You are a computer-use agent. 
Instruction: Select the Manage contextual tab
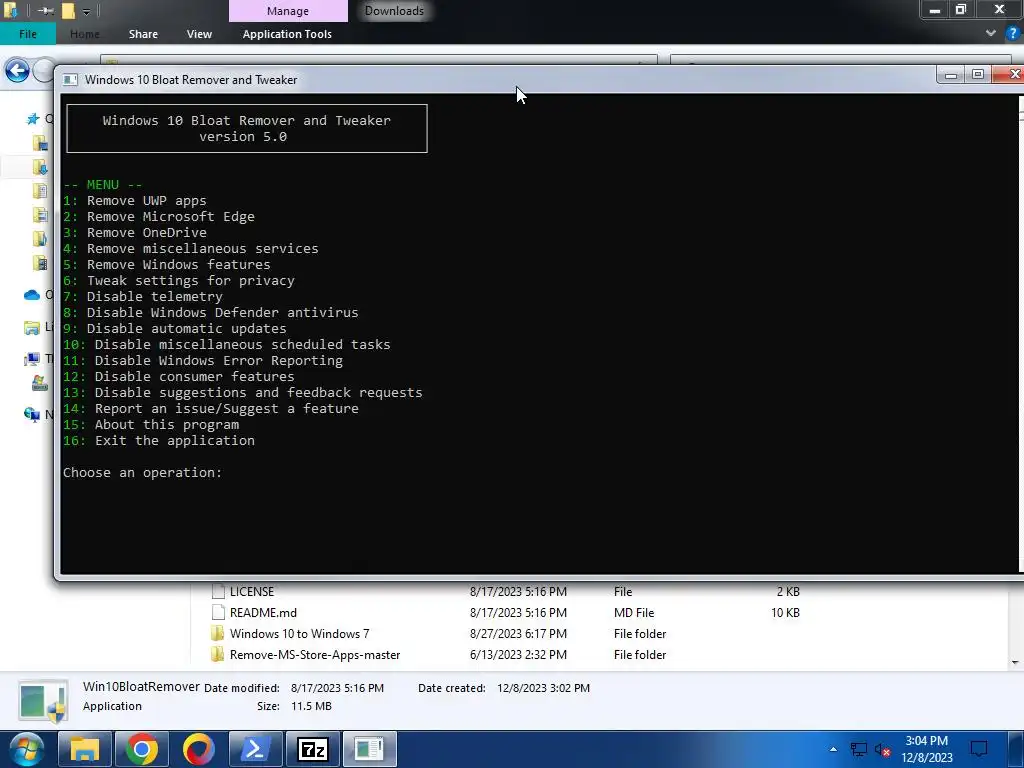point(287,11)
